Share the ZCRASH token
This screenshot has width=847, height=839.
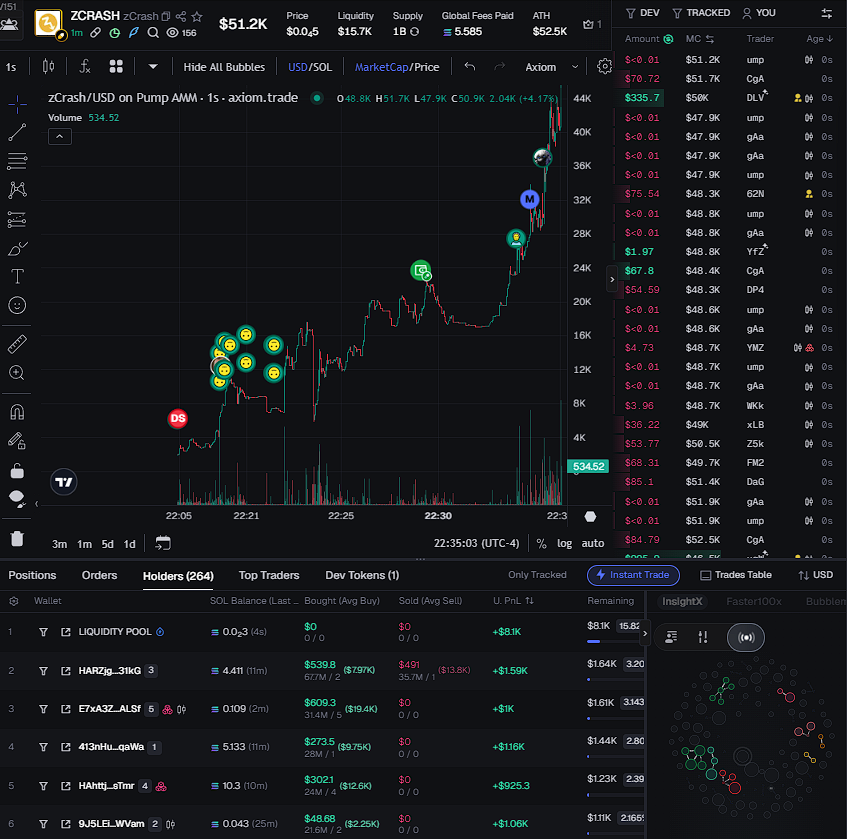[x=181, y=16]
